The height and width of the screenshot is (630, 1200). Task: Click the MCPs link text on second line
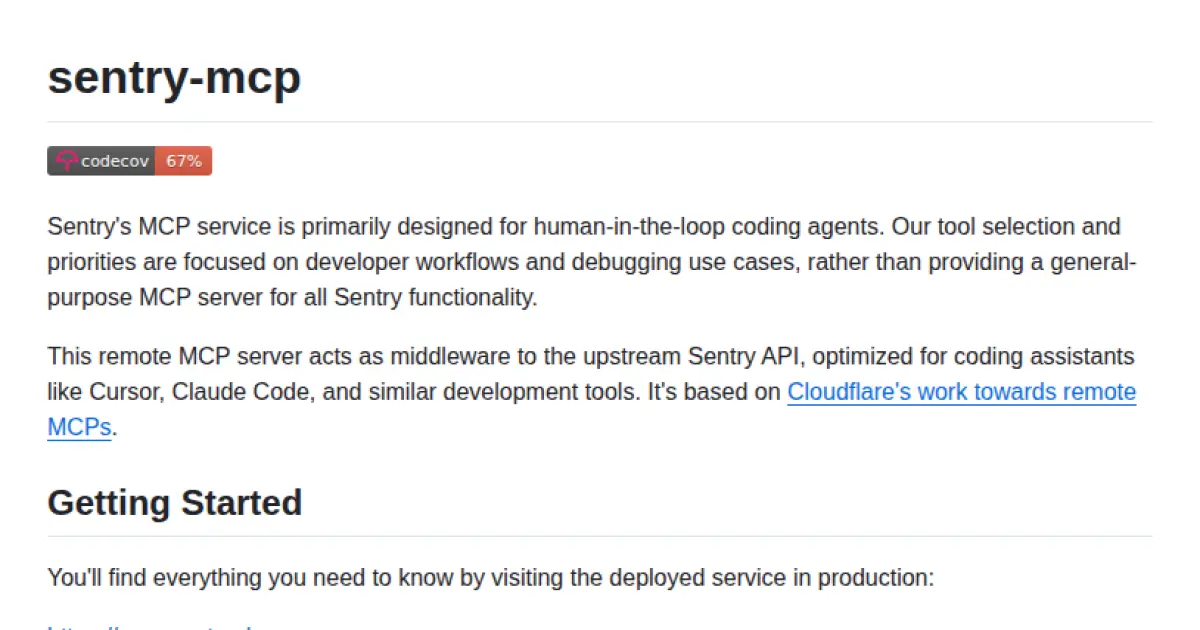point(79,428)
